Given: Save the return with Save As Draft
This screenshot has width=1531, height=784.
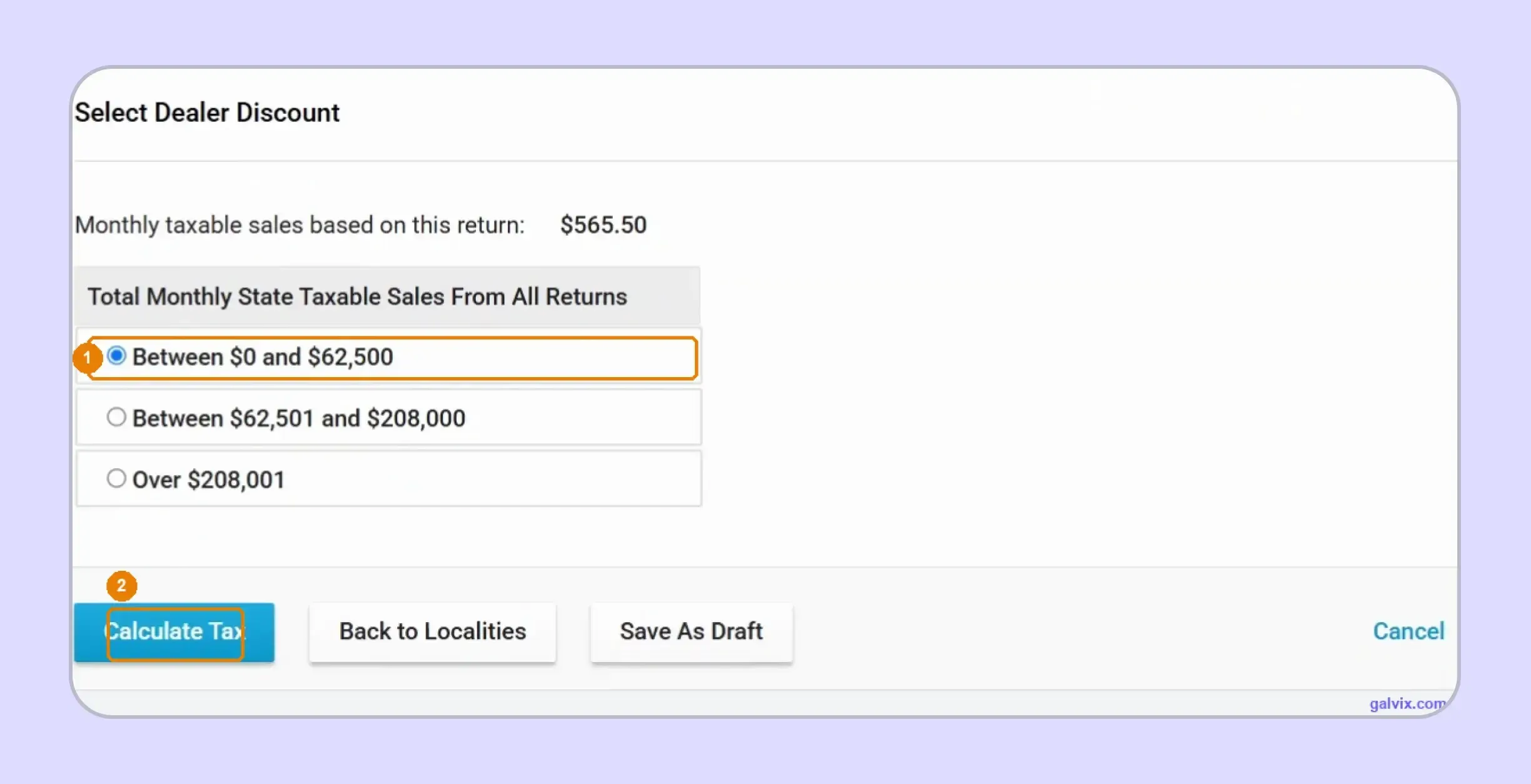Looking at the screenshot, I should [691, 631].
